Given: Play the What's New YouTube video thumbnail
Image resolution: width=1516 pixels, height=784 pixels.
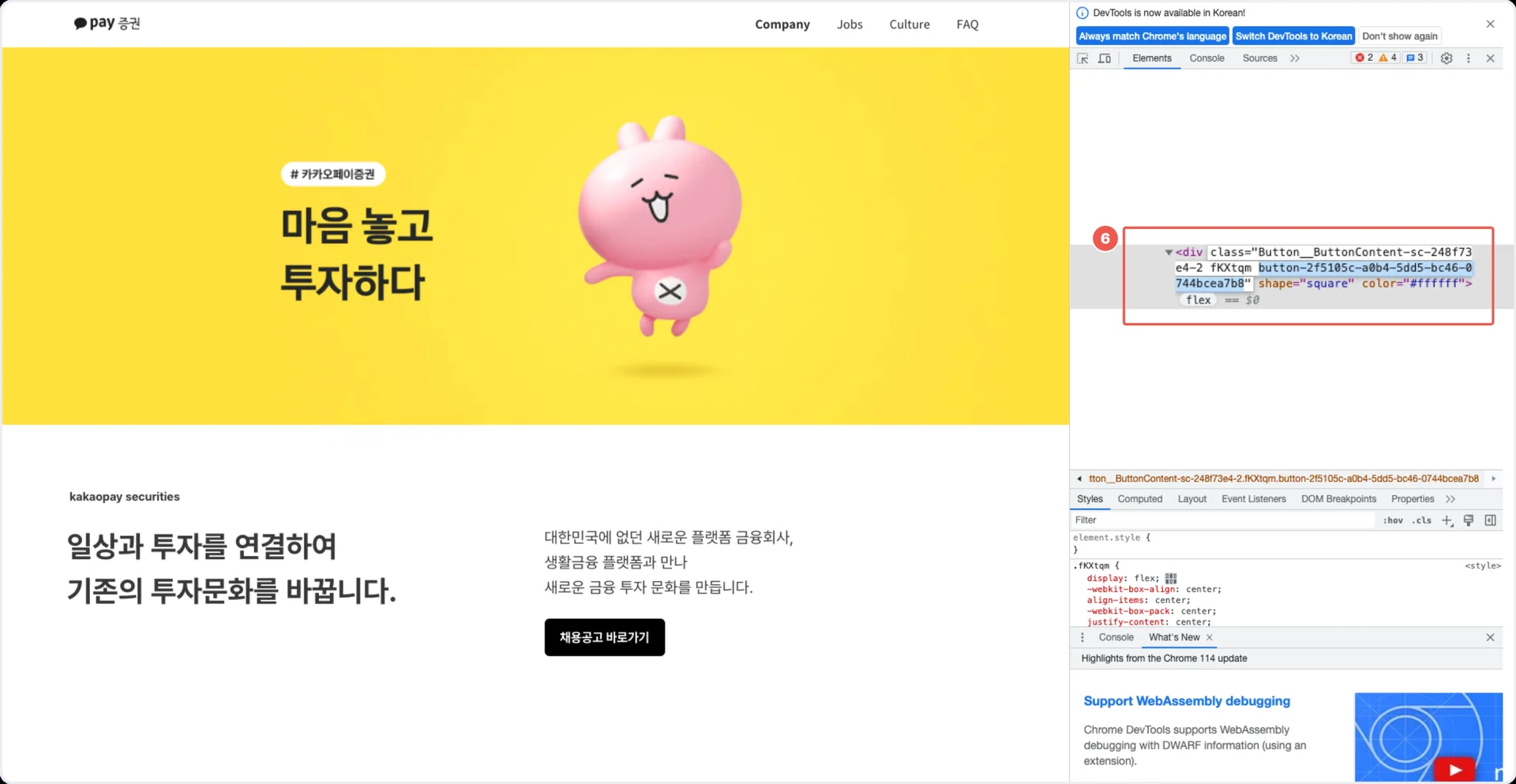Looking at the screenshot, I should pos(1454,769).
